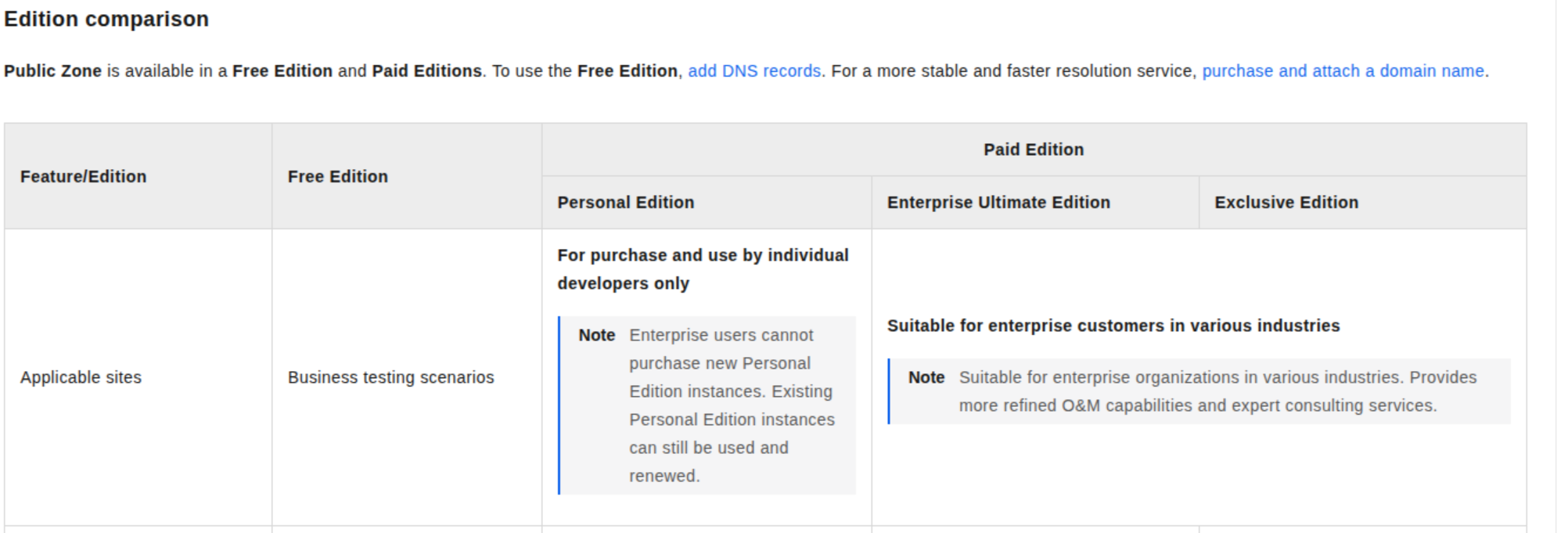Click the 'Edition comparison' heading
This screenshot has width=1568, height=533.
[106, 19]
